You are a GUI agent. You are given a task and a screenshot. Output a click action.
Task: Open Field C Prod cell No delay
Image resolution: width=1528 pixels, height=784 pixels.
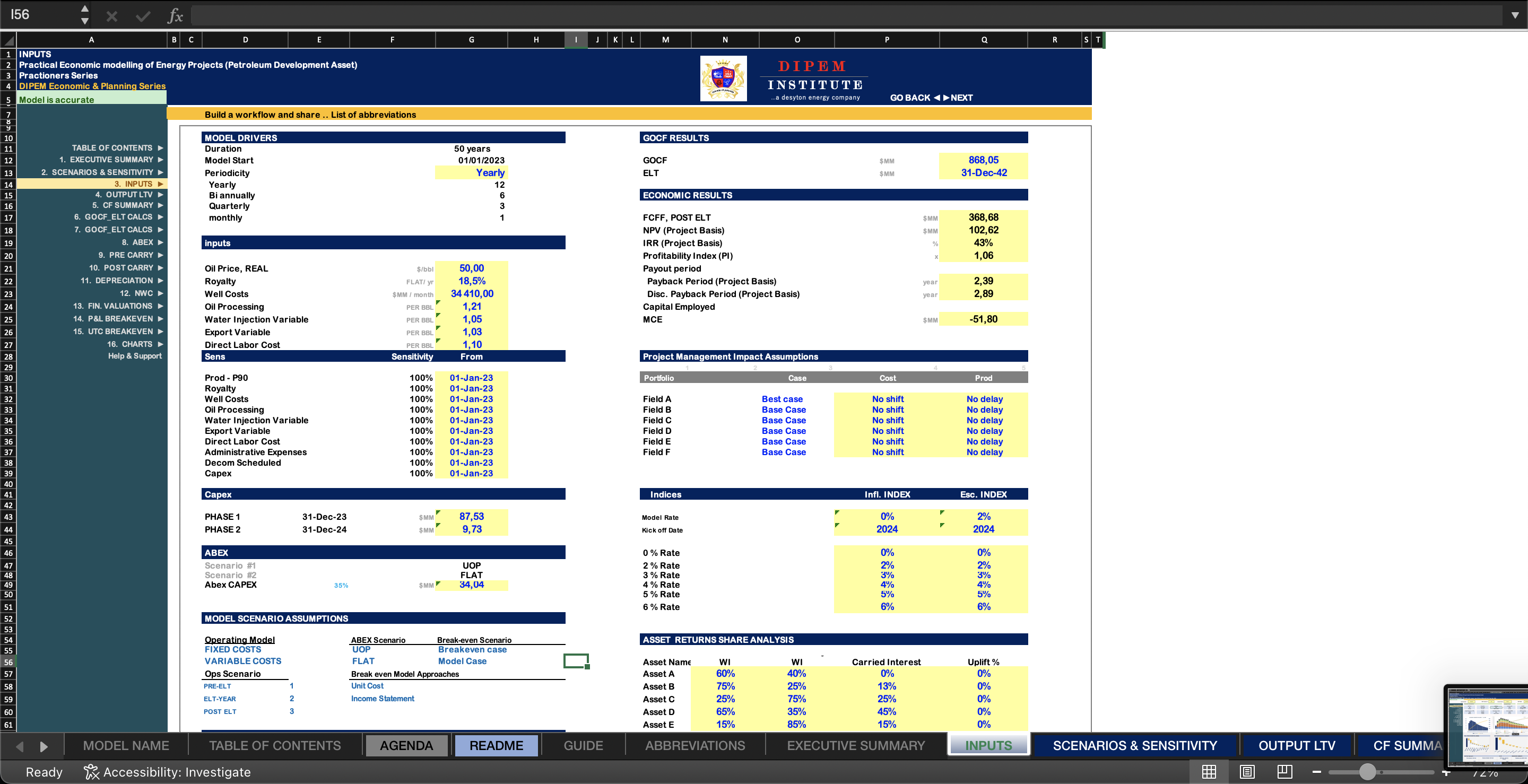984,421
